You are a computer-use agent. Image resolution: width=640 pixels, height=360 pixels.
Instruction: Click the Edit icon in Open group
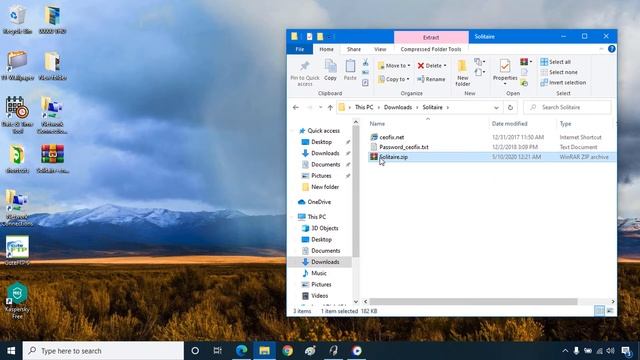[524, 73]
